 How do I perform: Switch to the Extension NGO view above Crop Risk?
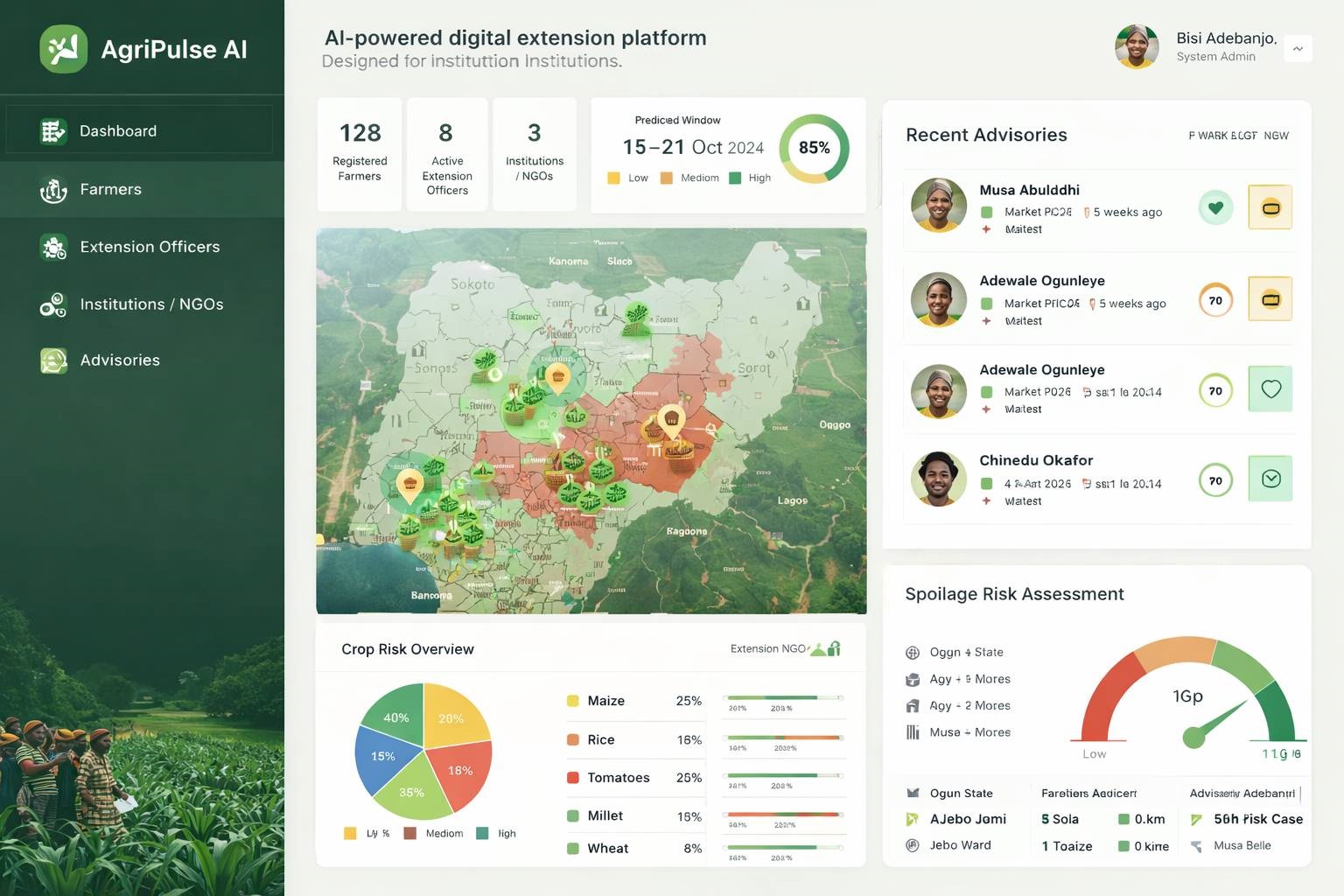coord(770,648)
